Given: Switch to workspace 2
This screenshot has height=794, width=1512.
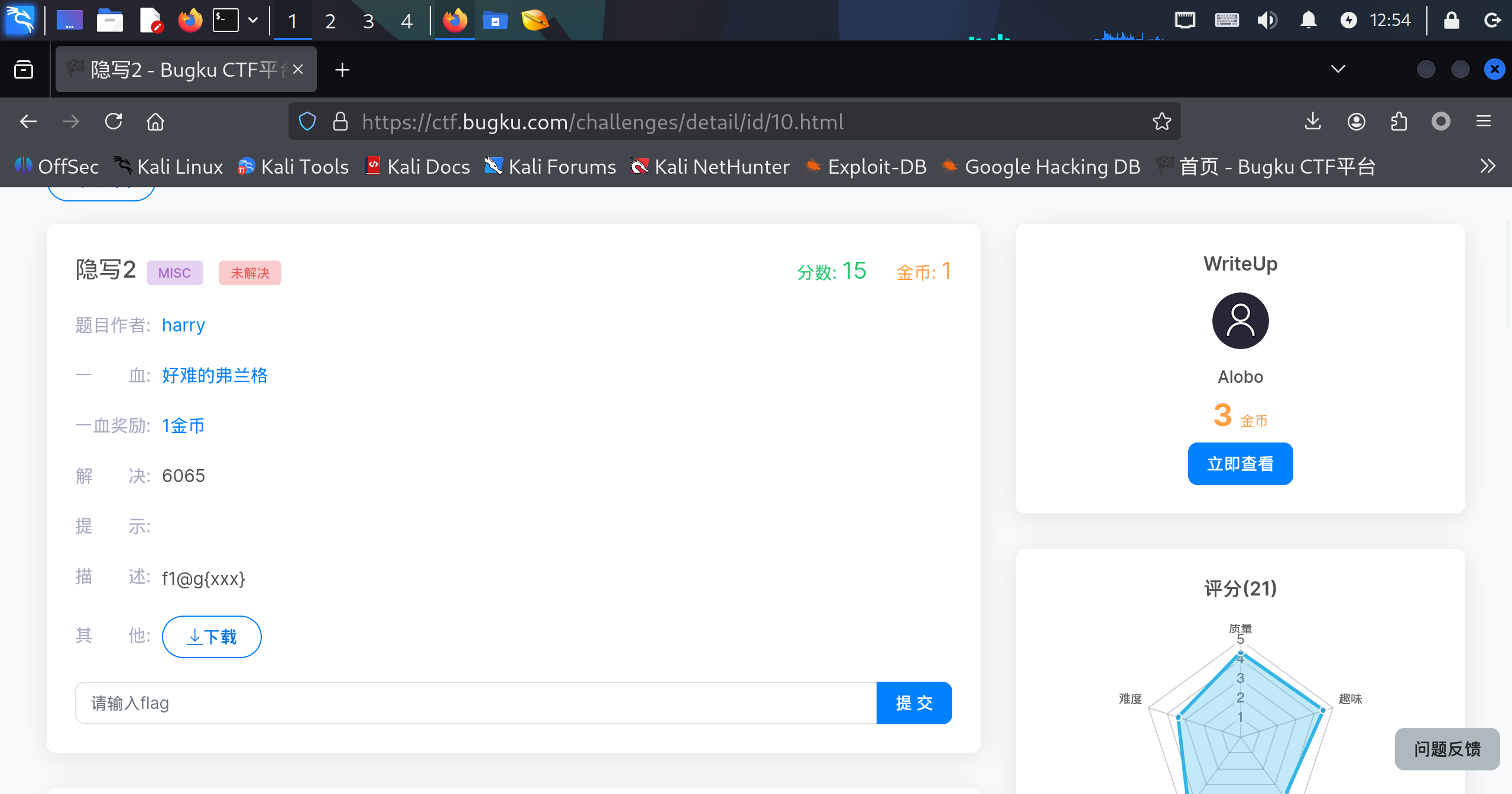Looking at the screenshot, I should tap(330, 22).
